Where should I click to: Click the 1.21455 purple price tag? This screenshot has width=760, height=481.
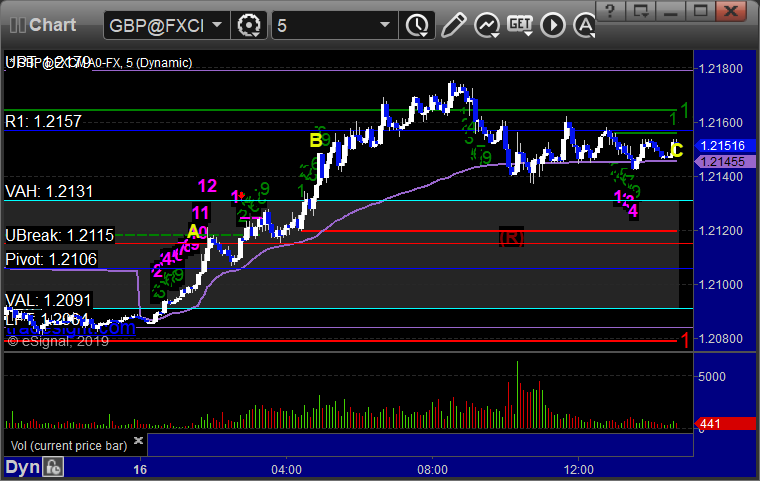click(x=725, y=161)
